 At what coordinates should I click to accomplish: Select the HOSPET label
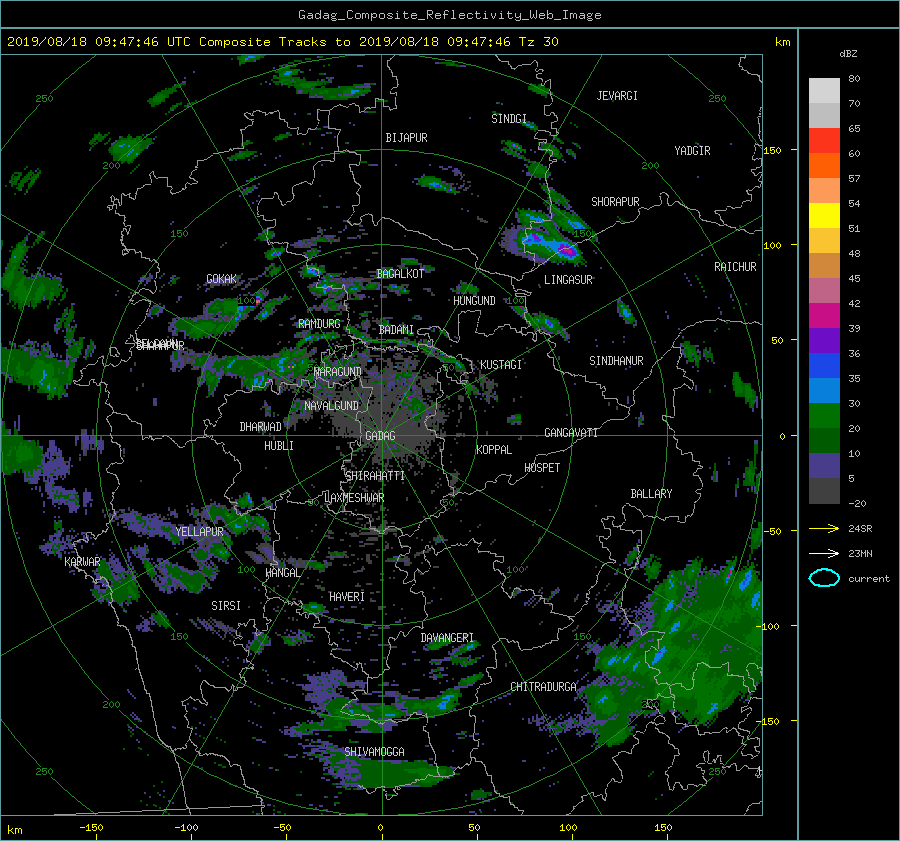pos(542,468)
